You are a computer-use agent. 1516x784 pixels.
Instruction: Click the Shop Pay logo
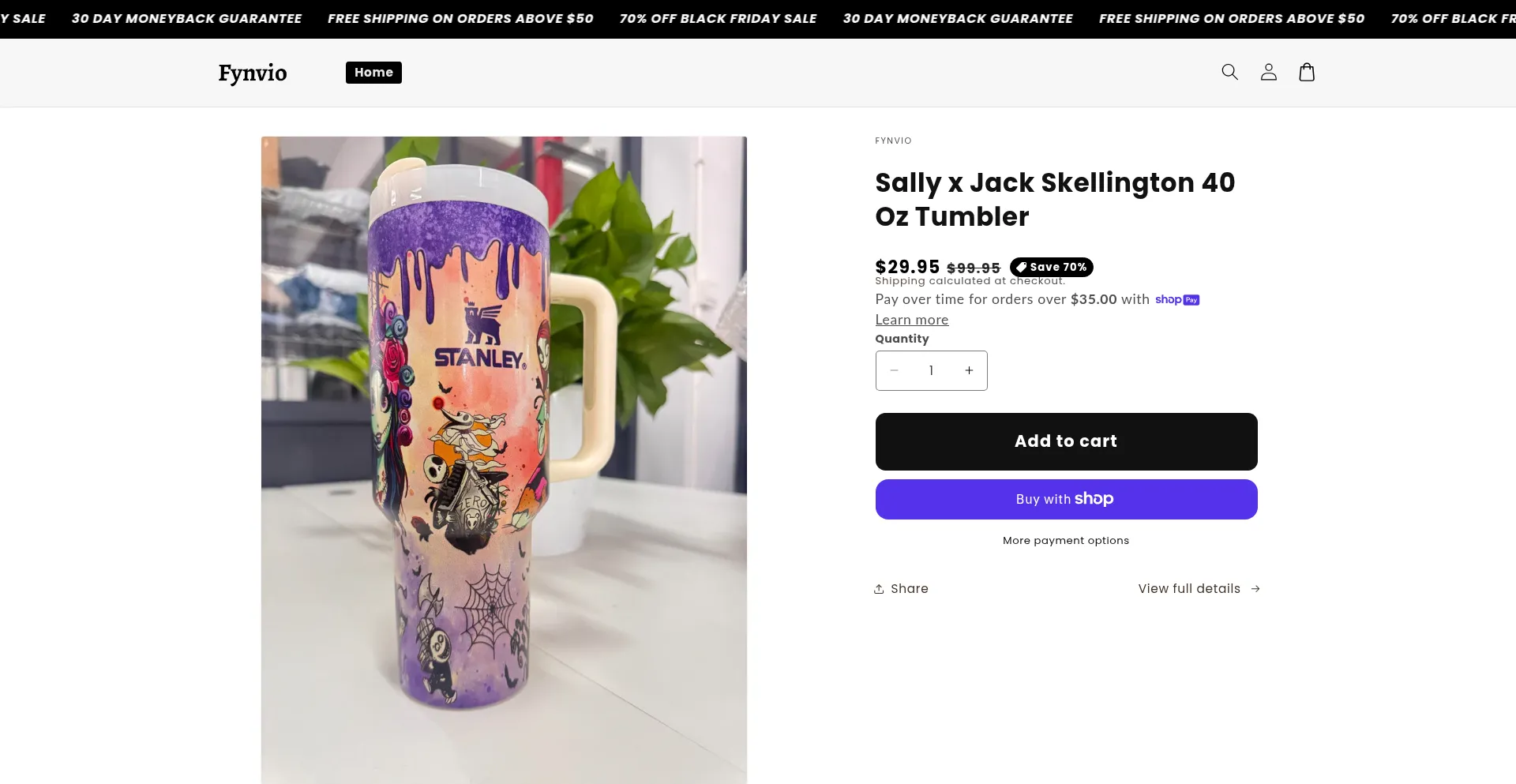(x=1176, y=300)
